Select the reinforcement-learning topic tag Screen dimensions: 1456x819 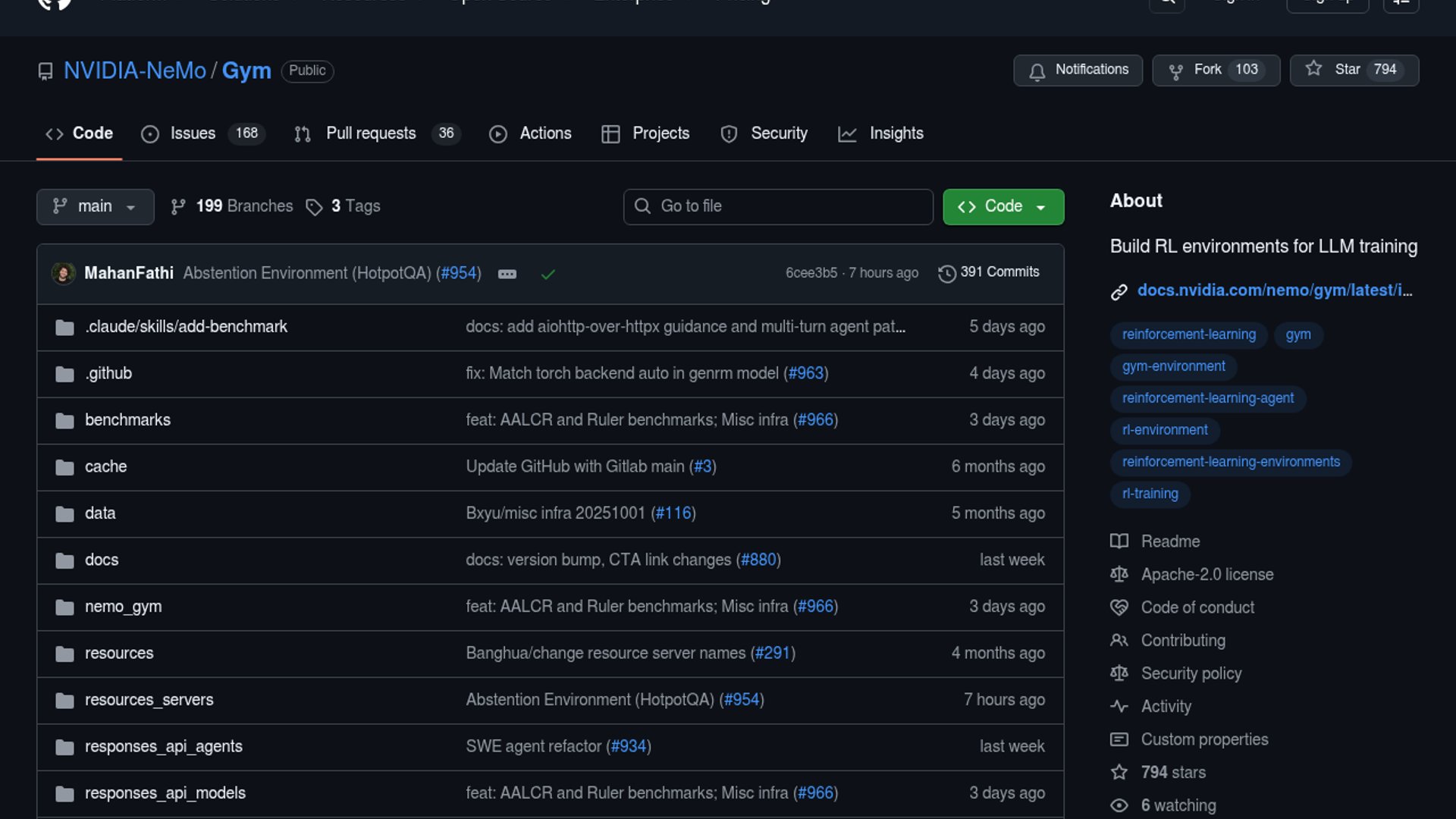coord(1188,334)
